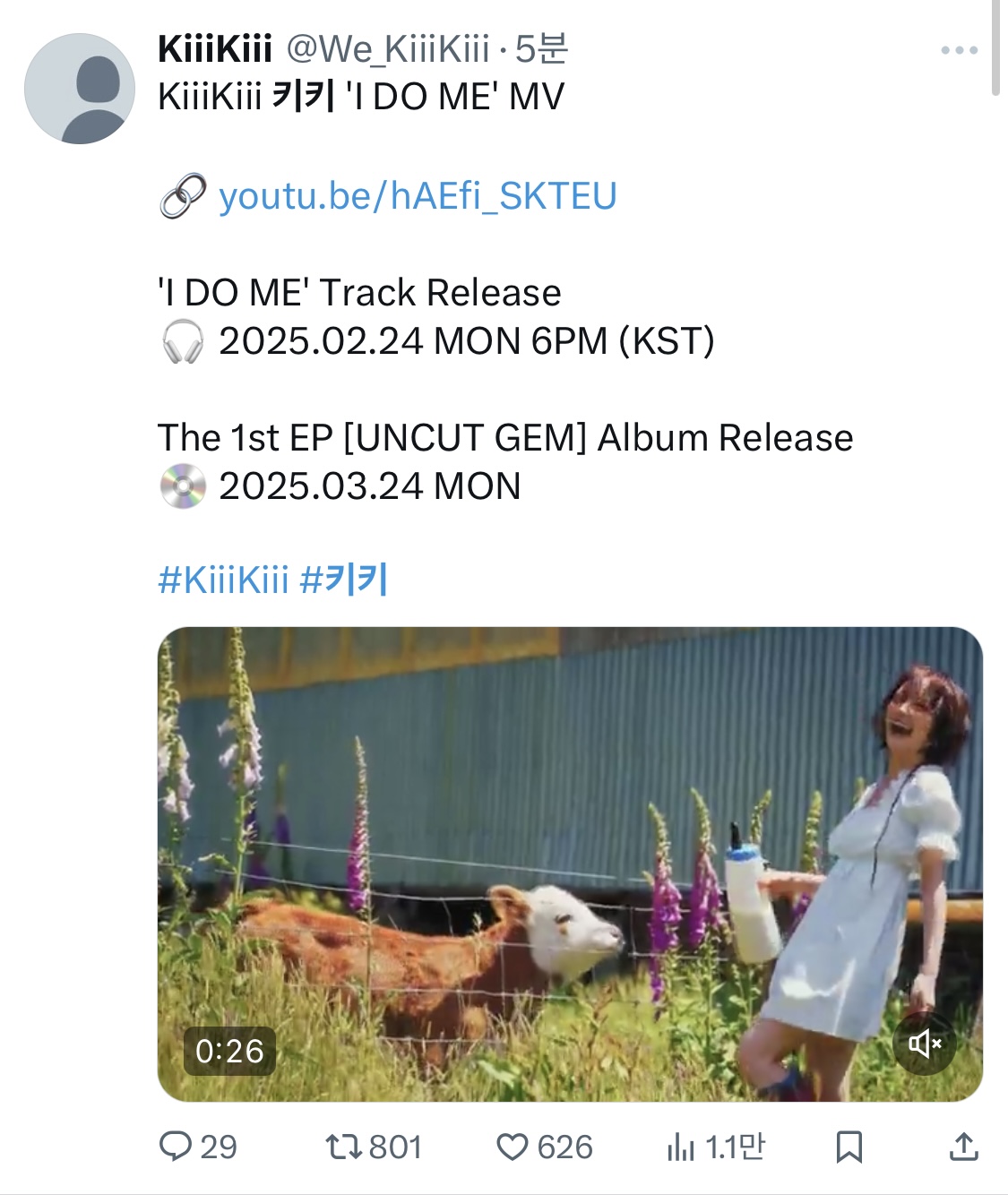Open the youtu.be/hAEfi_SKTEU link

(418, 196)
